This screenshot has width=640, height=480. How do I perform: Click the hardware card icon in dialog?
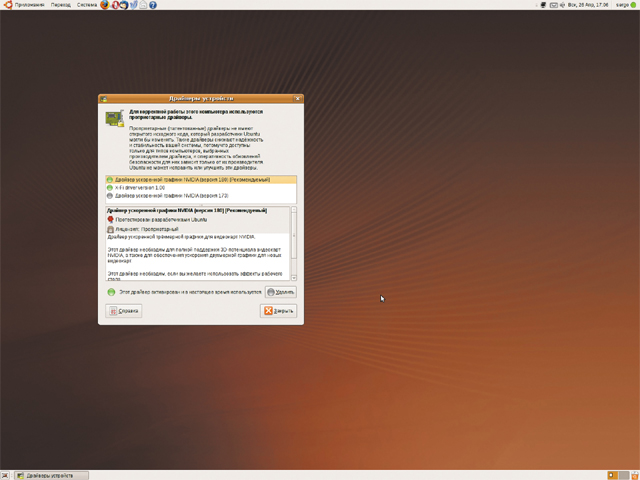pyautogui.click(x=115, y=118)
